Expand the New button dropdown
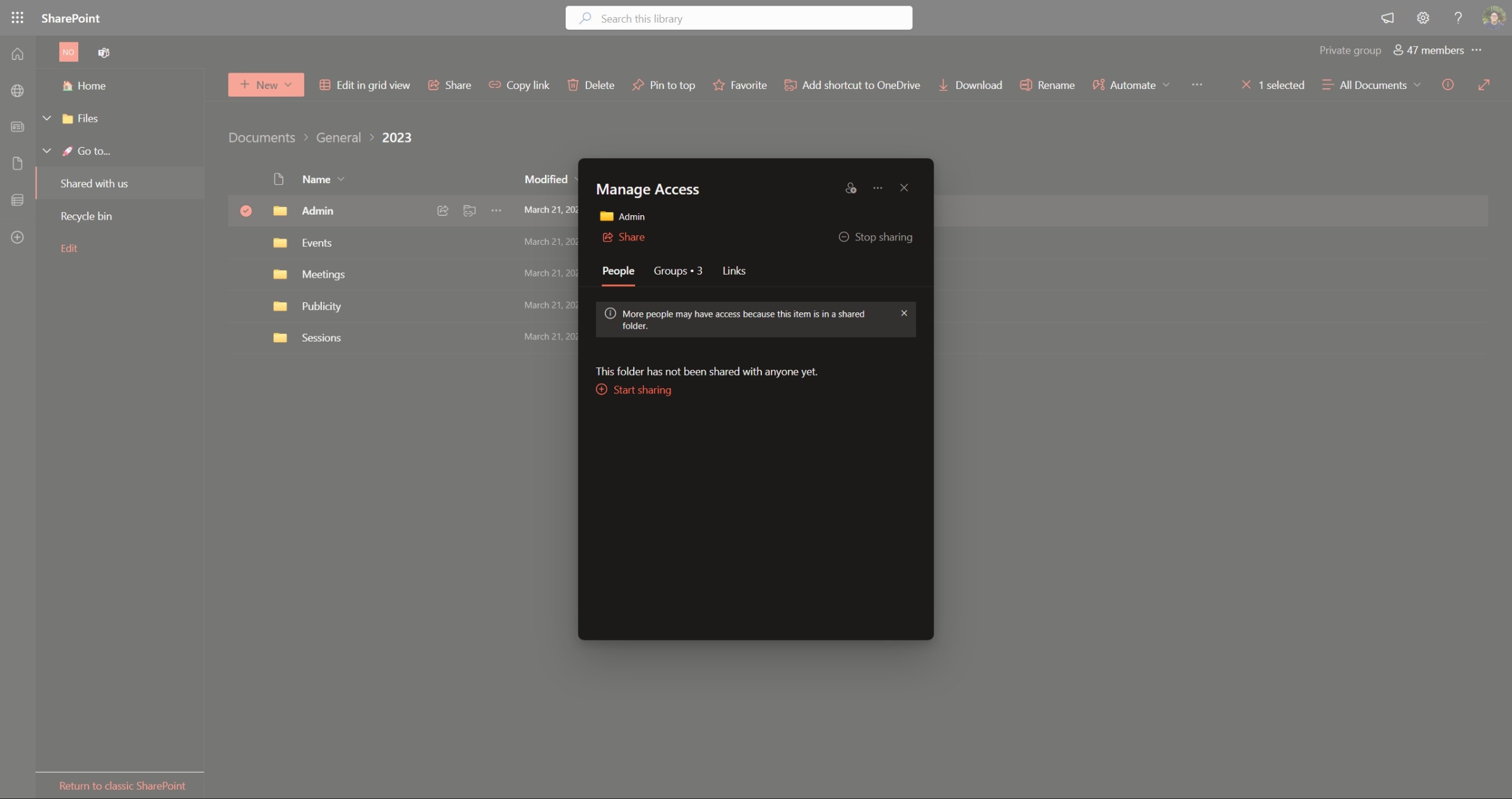The height and width of the screenshot is (799, 1512). point(266,85)
